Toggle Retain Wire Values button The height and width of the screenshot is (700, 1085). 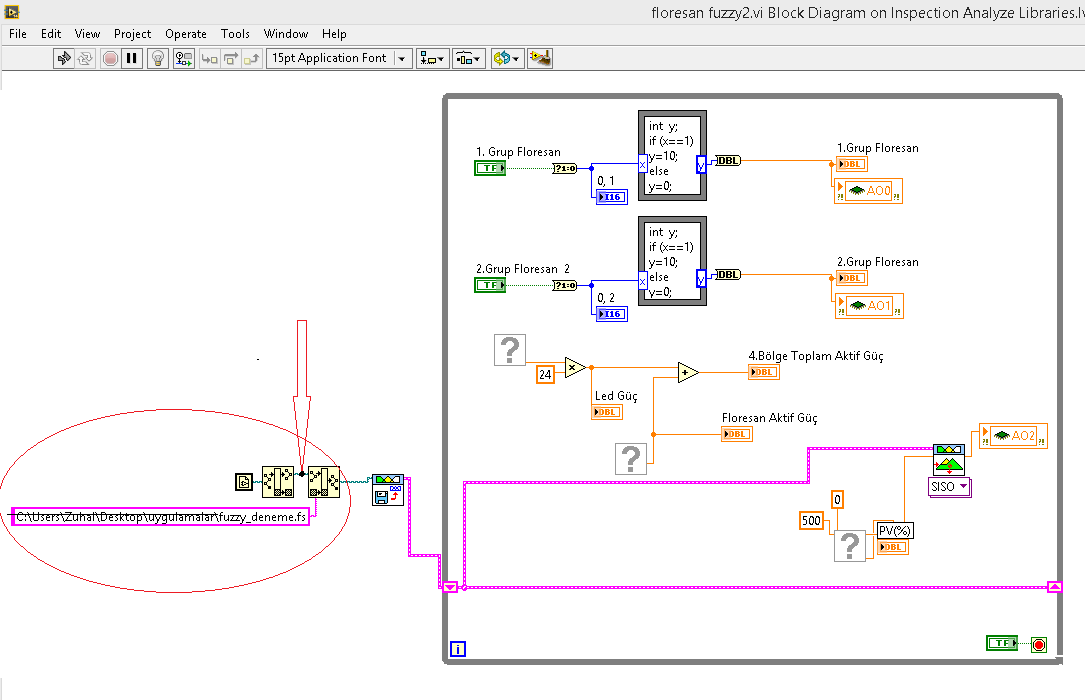pyautogui.click(x=183, y=58)
